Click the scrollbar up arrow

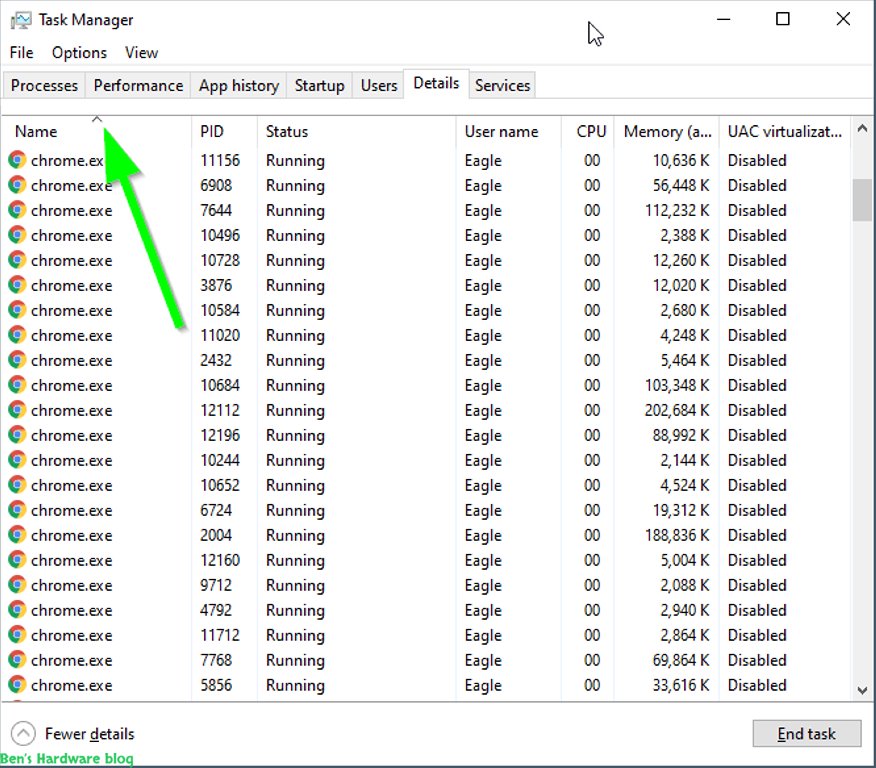[x=862, y=128]
